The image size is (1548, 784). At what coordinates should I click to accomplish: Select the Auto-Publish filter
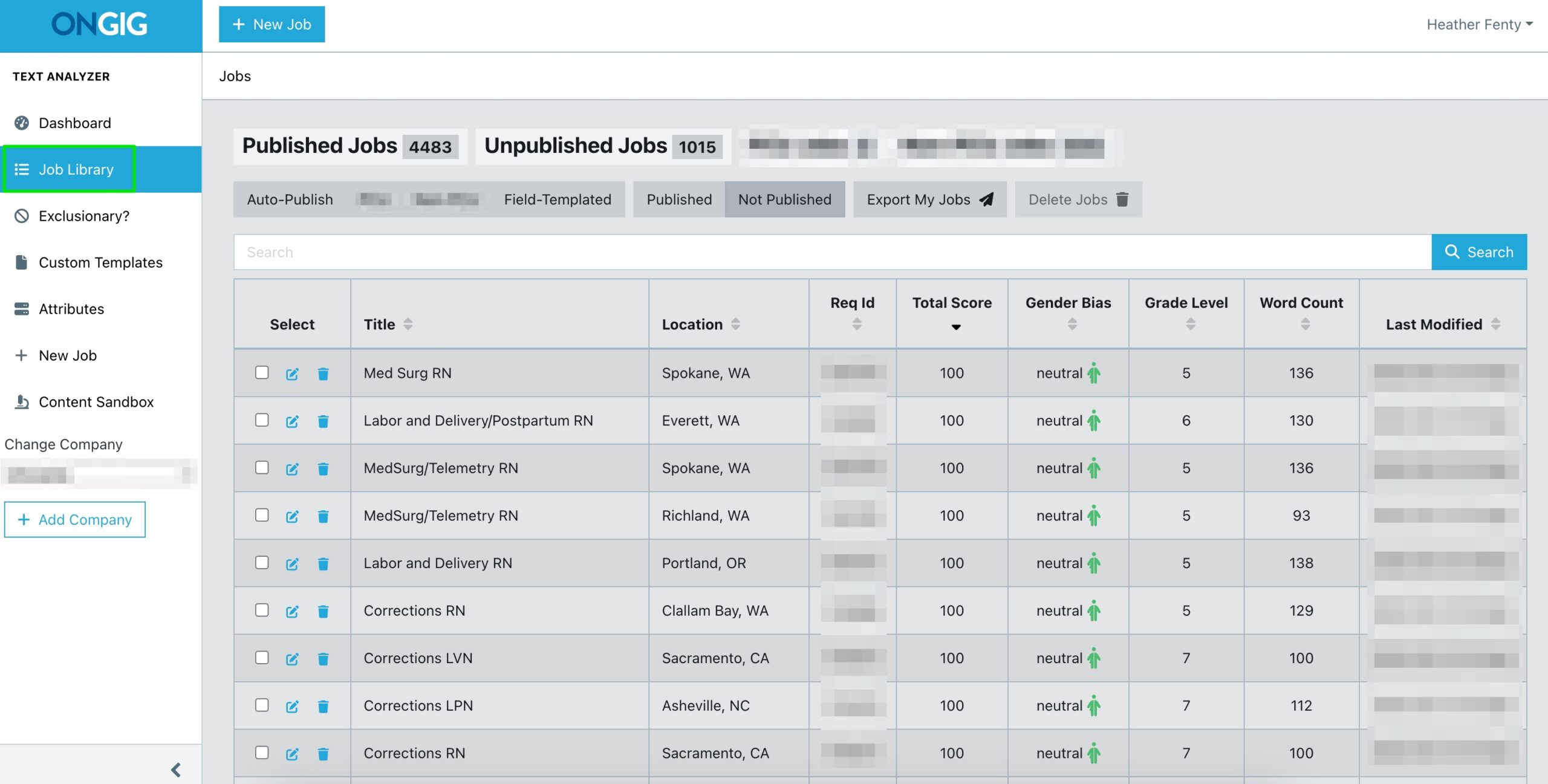290,200
